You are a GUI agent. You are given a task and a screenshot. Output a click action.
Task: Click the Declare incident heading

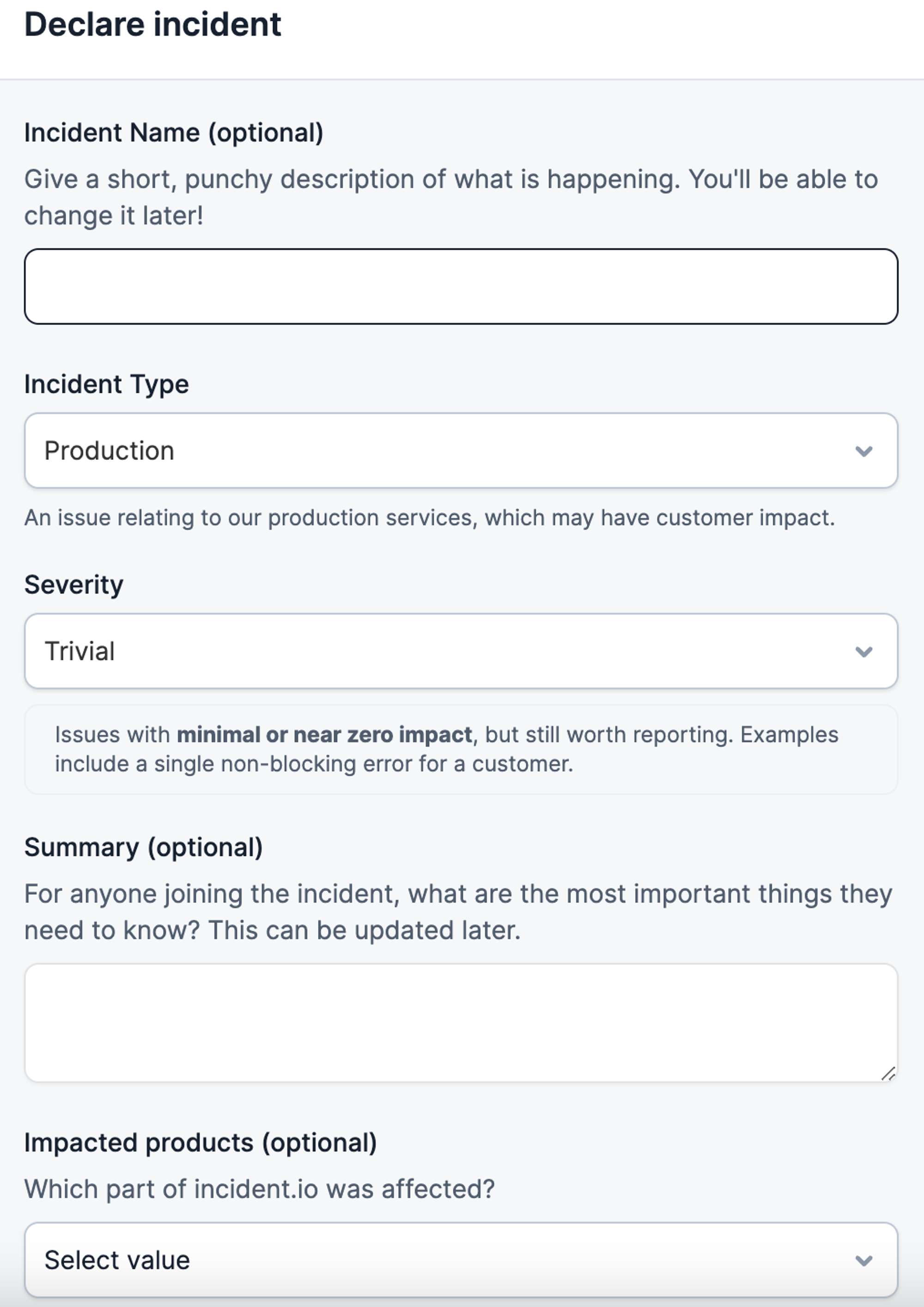coord(152,24)
